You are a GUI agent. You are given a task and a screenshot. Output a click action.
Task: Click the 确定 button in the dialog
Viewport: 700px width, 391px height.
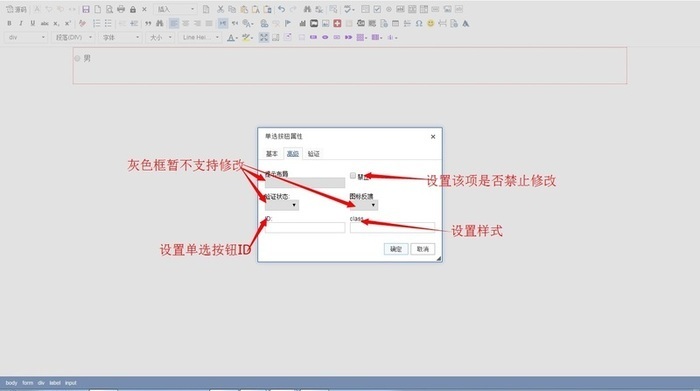pos(396,249)
